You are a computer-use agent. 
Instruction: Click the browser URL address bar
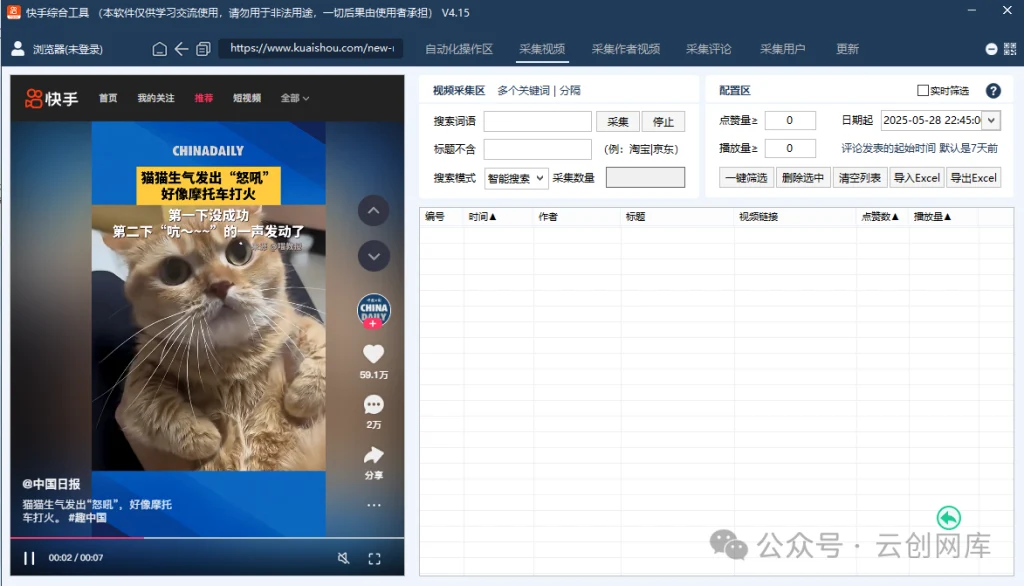311,48
